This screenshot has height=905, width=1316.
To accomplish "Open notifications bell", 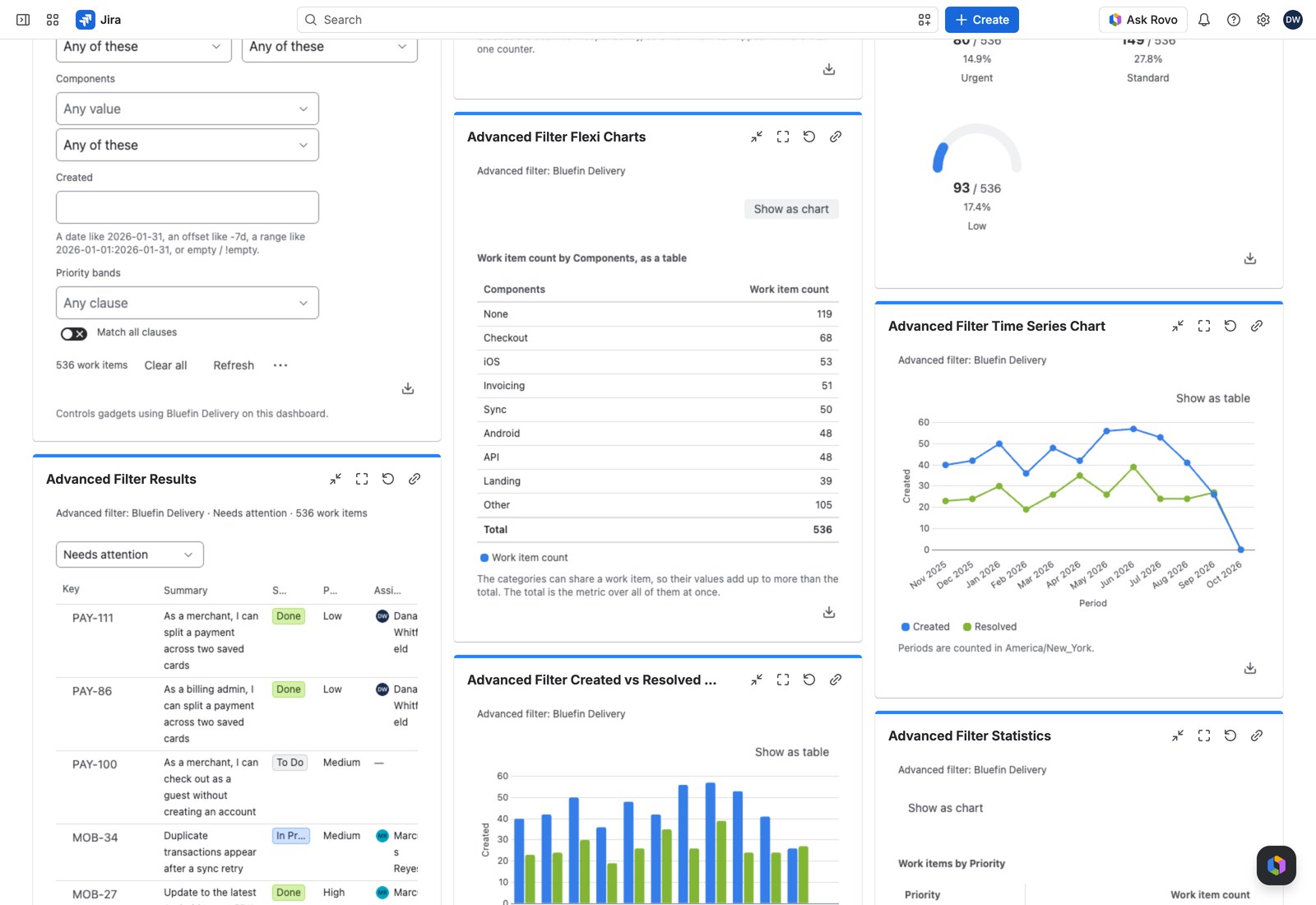I will pos(1204,20).
